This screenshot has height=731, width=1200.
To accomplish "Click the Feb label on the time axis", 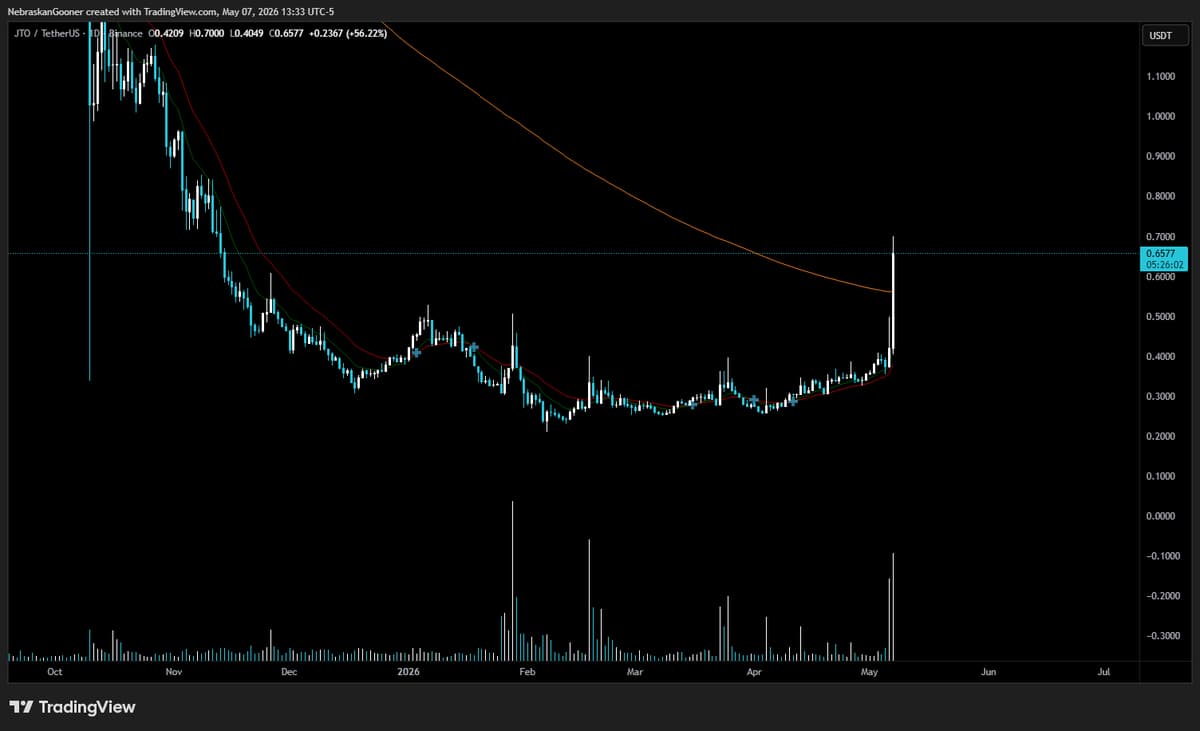I will pyautogui.click(x=527, y=673).
